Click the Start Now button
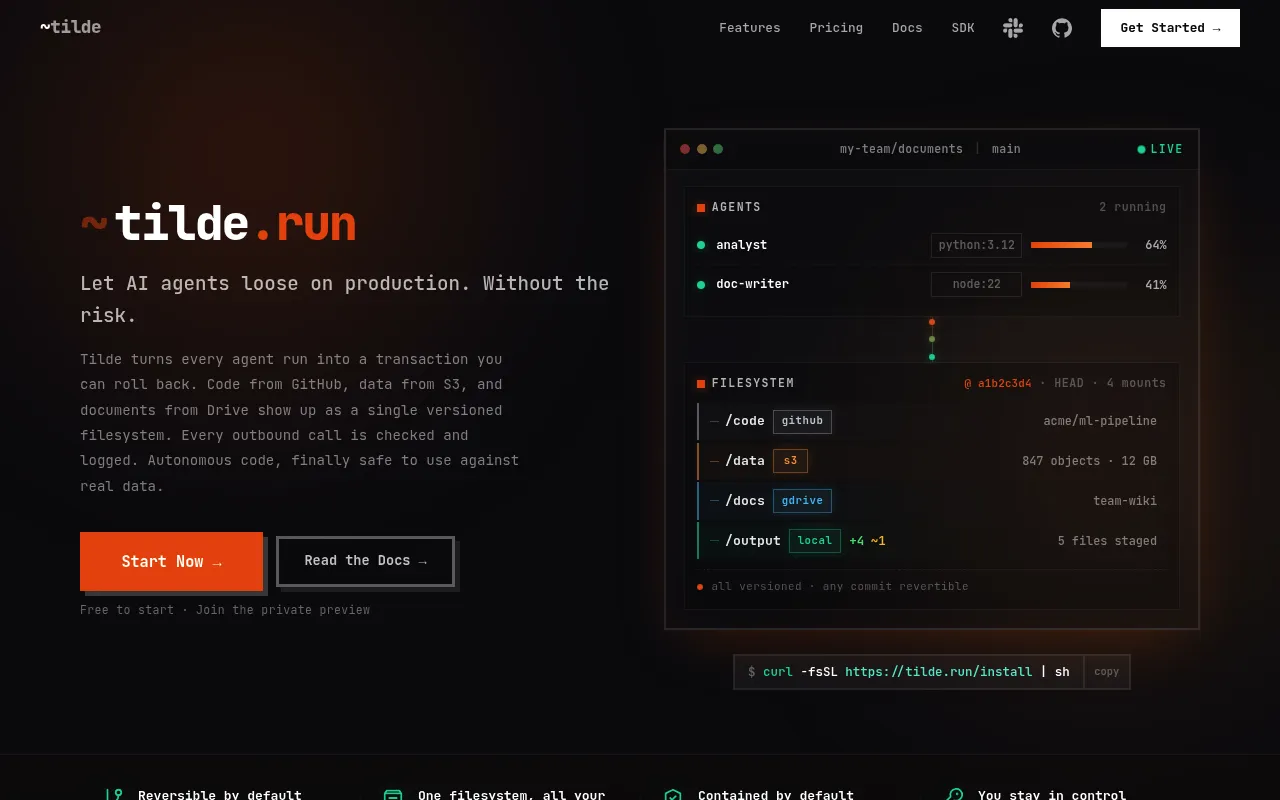Image resolution: width=1280 pixels, height=800 pixels. (x=171, y=561)
